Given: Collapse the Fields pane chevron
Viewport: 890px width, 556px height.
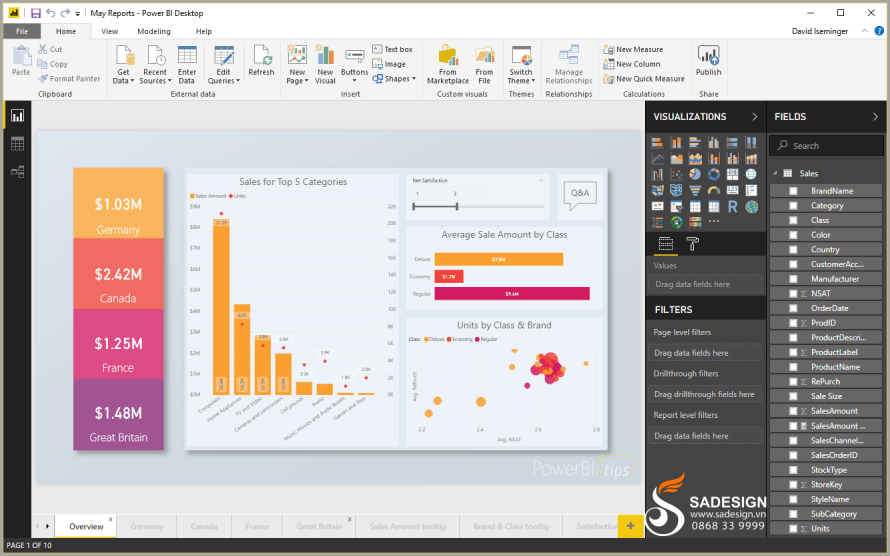Looking at the screenshot, I should [x=875, y=117].
